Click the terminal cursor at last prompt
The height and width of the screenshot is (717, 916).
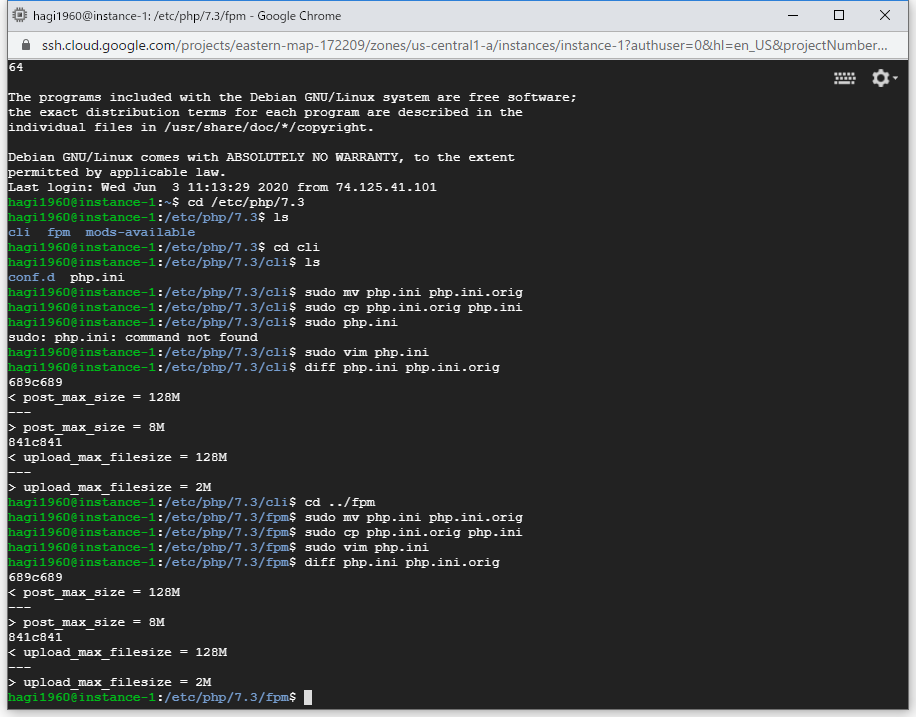308,697
